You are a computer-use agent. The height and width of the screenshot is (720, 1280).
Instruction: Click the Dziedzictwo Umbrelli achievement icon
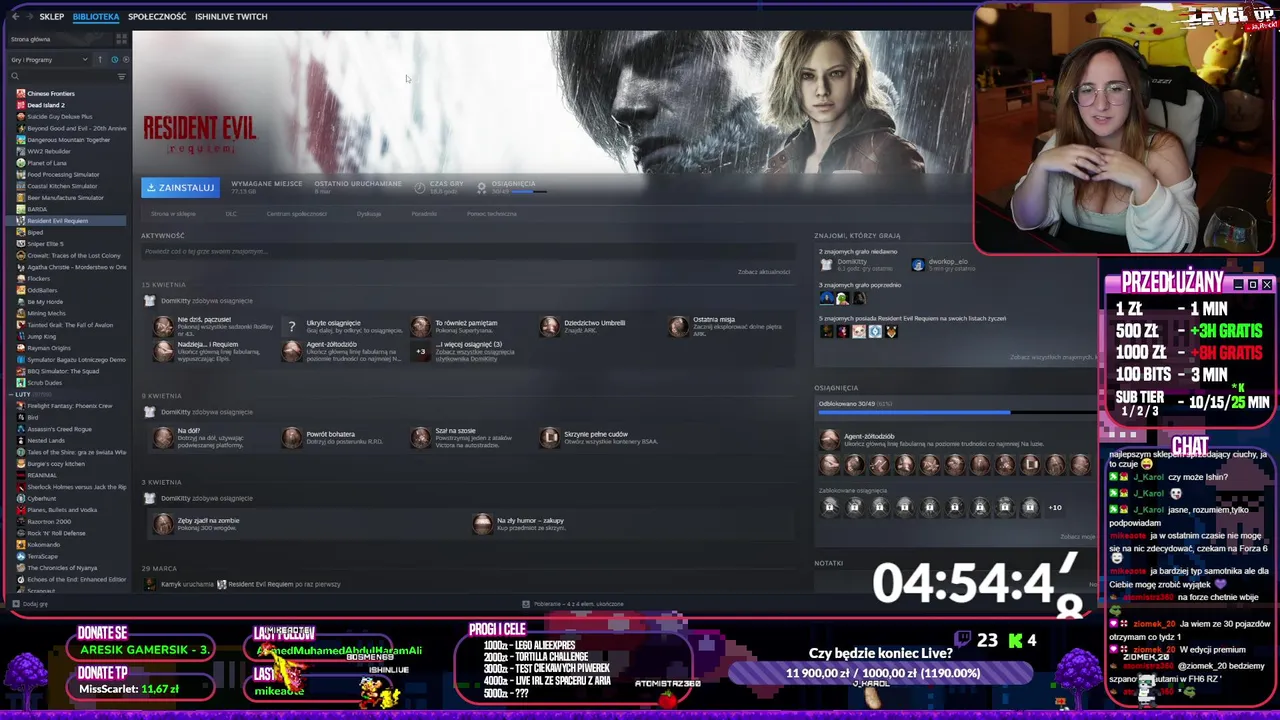pyautogui.click(x=550, y=327)
